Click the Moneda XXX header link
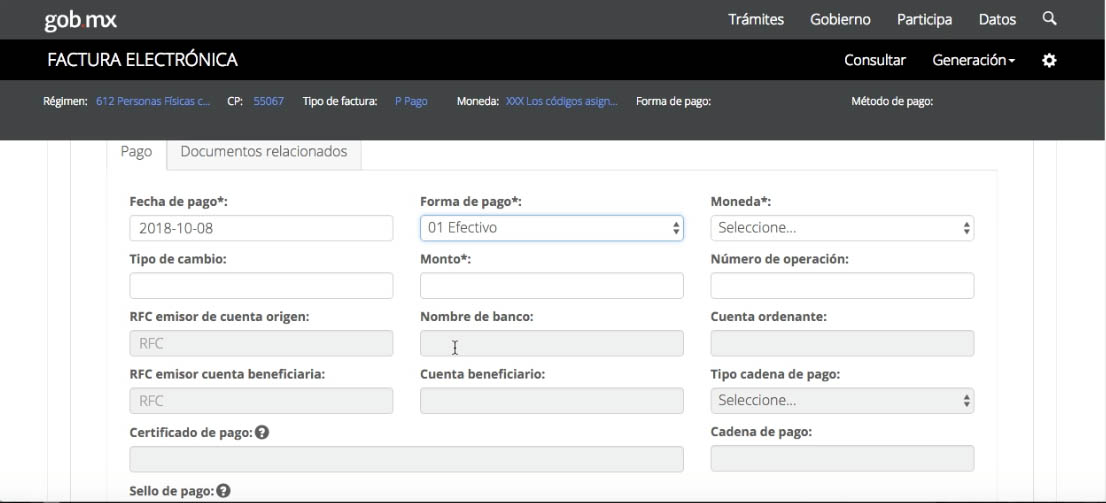The height and width of the screenshot is (503, 1106). 561,102
